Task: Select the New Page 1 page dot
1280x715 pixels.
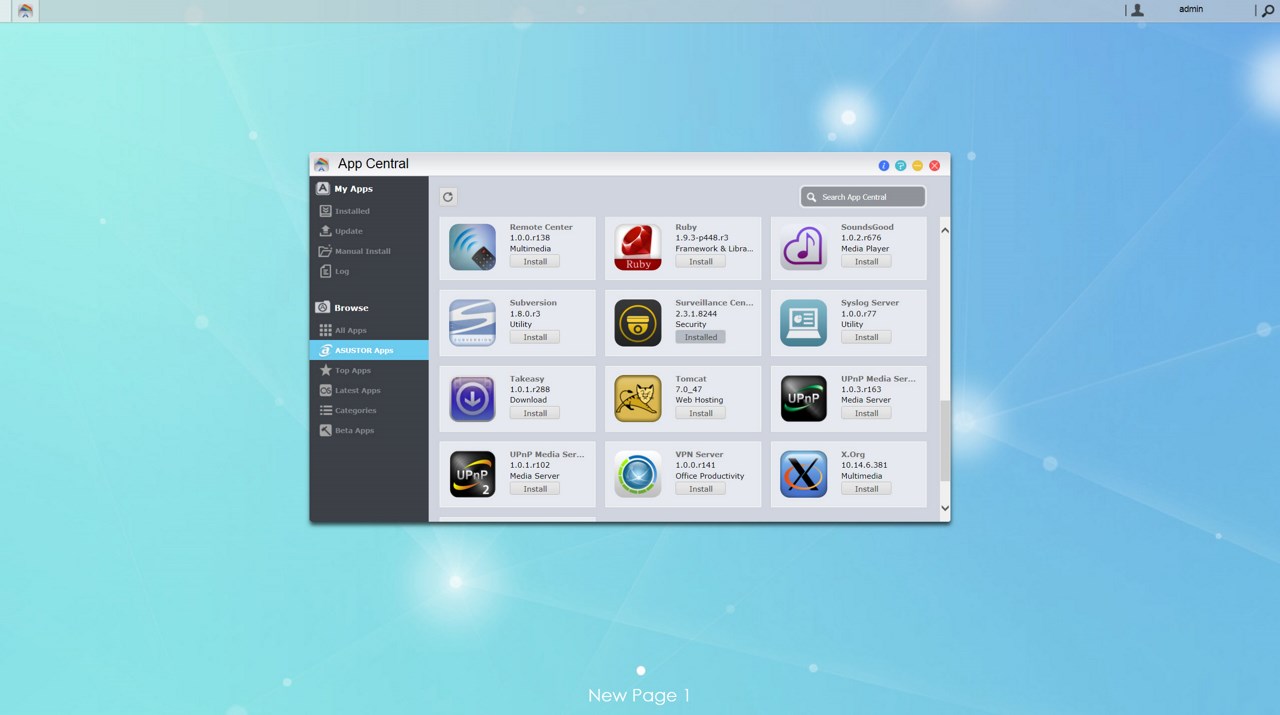Action: click(x=641, y=670)
